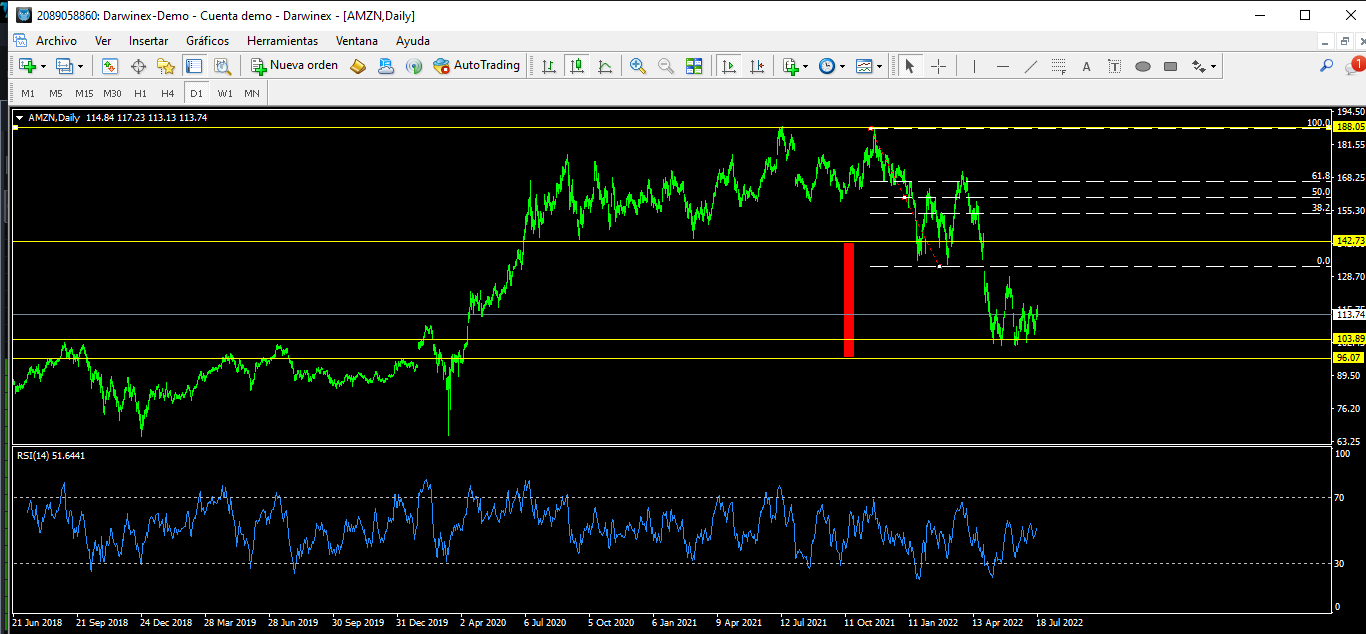Image resolution: width=1366 pixels, height=634 pixels.
Task: Select the Trendline drawing tool
Action: click(x=1030, y=66)
